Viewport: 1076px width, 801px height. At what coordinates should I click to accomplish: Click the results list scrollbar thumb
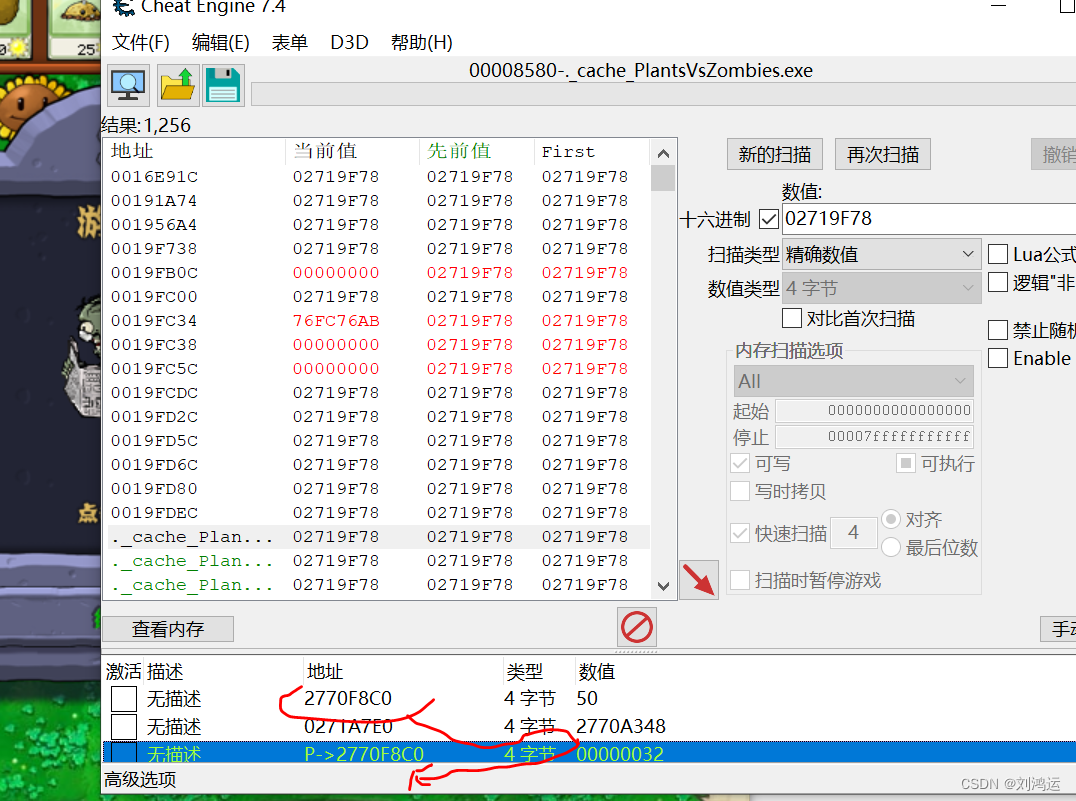click(x=663, y=178)
